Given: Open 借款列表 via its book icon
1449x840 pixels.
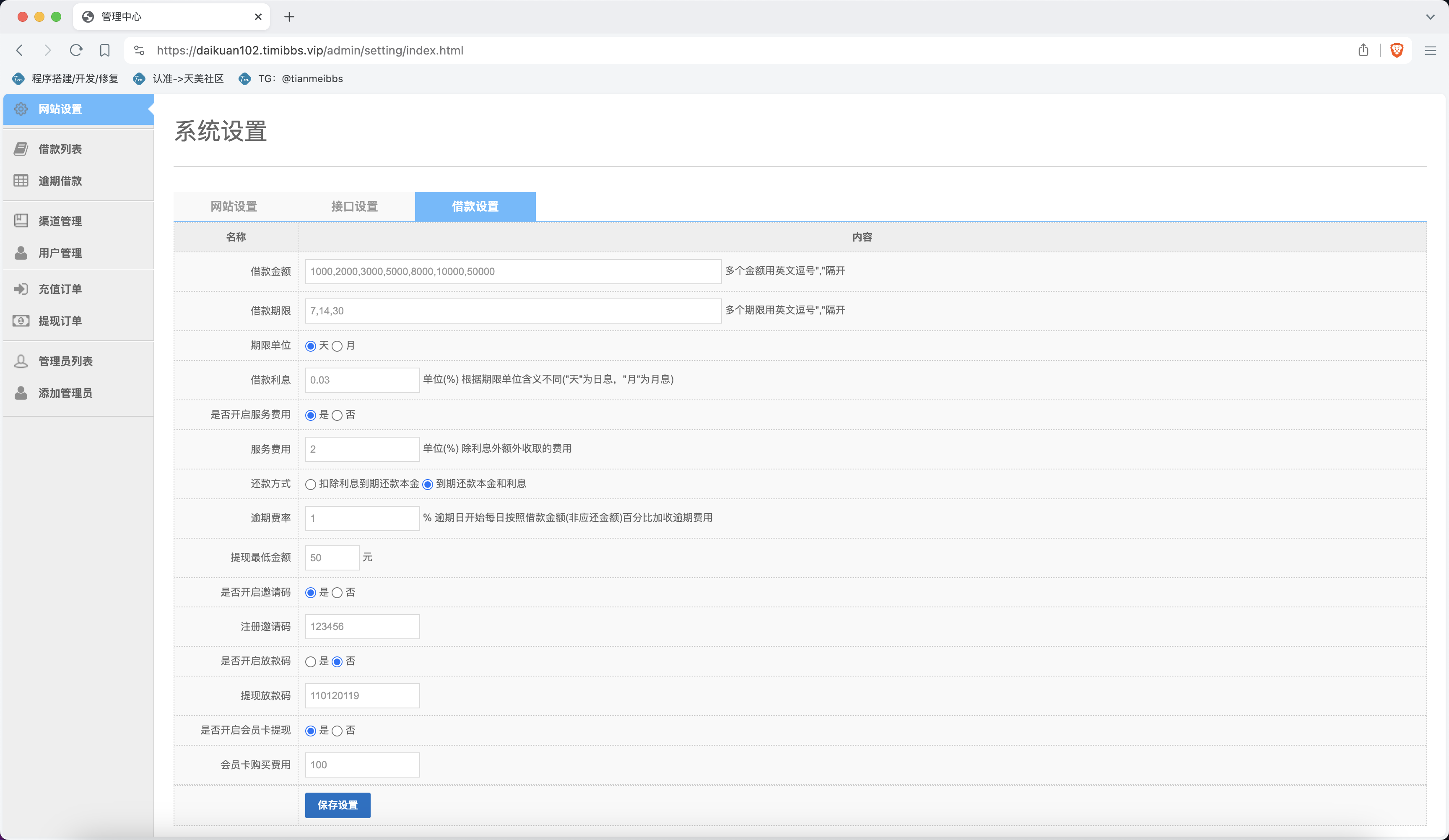Looking at the screenshot, I should coord(21,149).
